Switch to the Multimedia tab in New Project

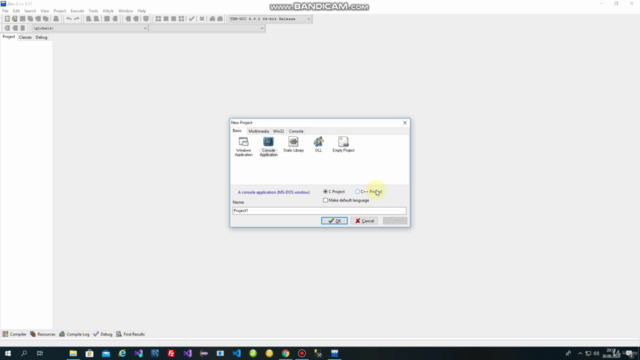coord(259,131)
